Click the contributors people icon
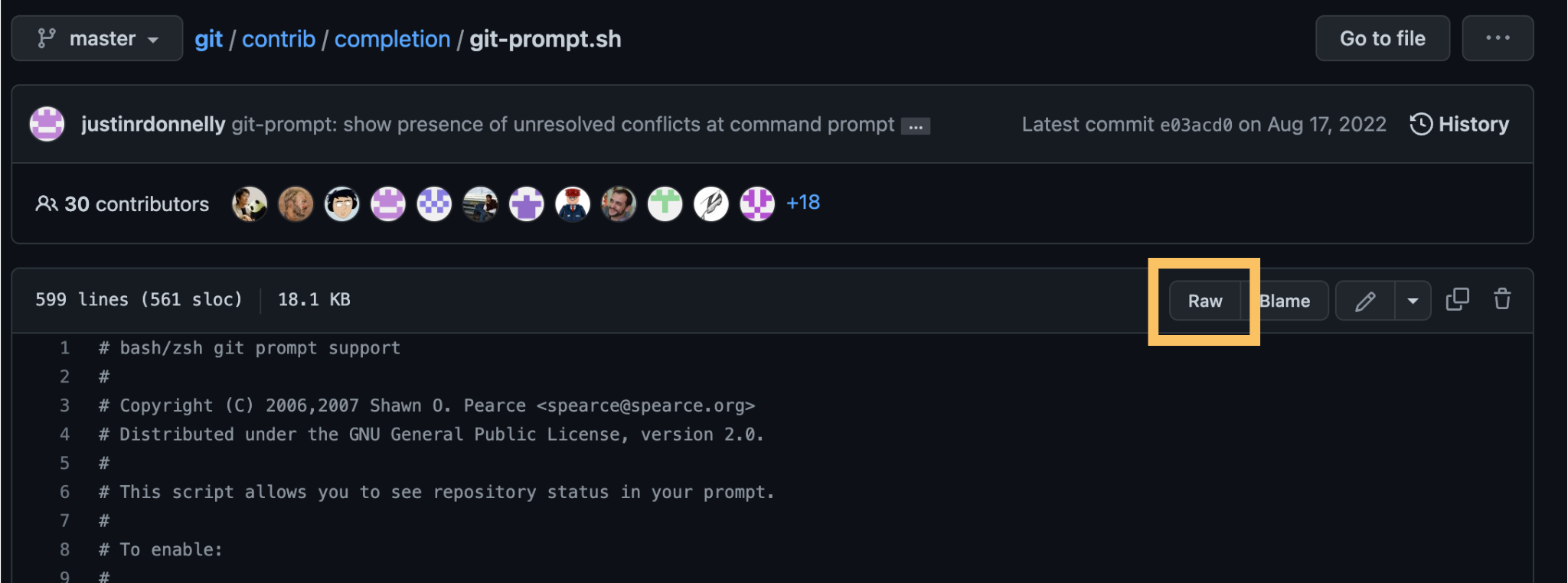The image size is (1568, 583). click(x=47, y=204)
